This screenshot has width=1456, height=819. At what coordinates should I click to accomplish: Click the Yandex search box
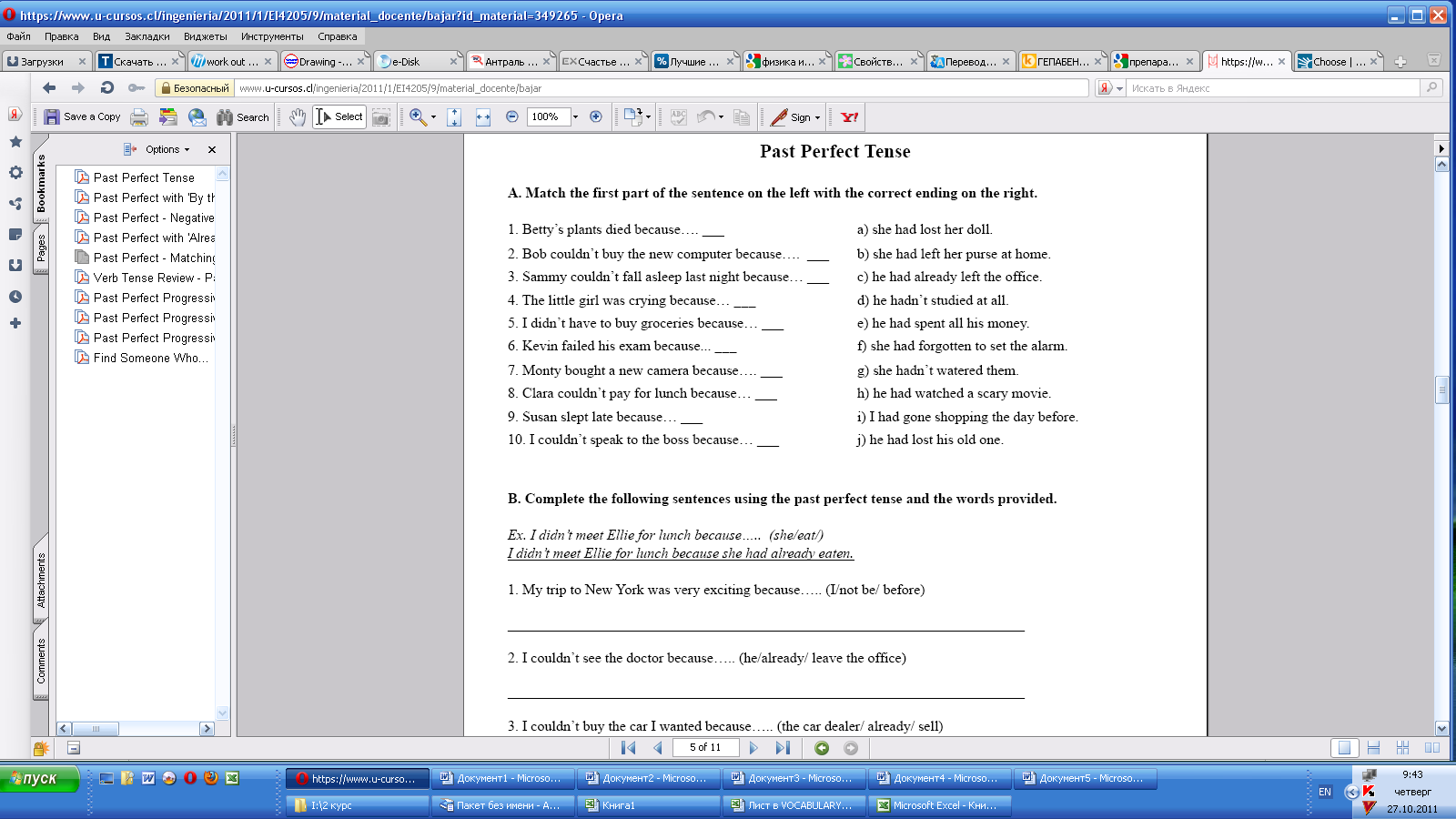[1274, 88]
